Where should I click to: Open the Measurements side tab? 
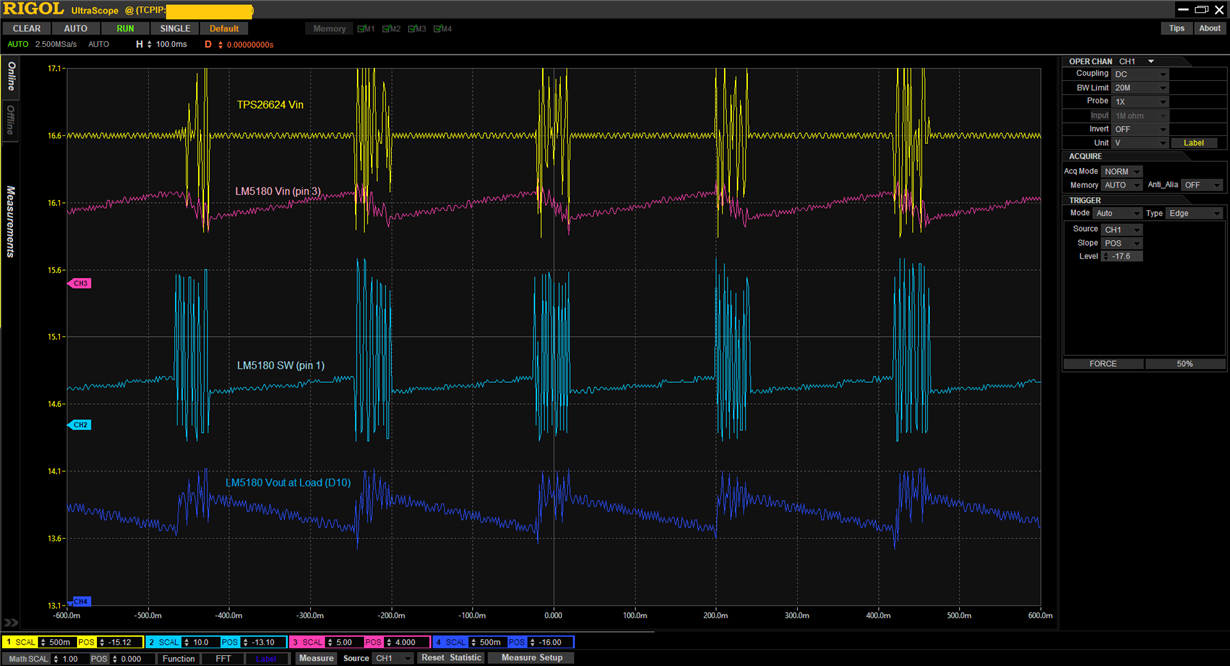click(x=11, y=222)
